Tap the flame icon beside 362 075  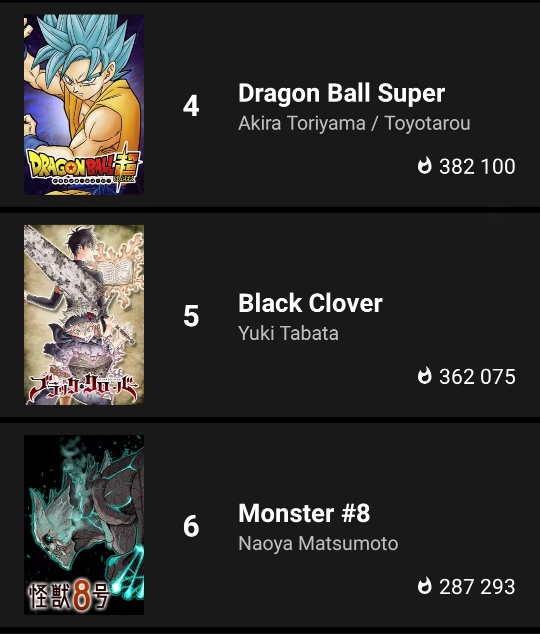[x=424, y=376]
